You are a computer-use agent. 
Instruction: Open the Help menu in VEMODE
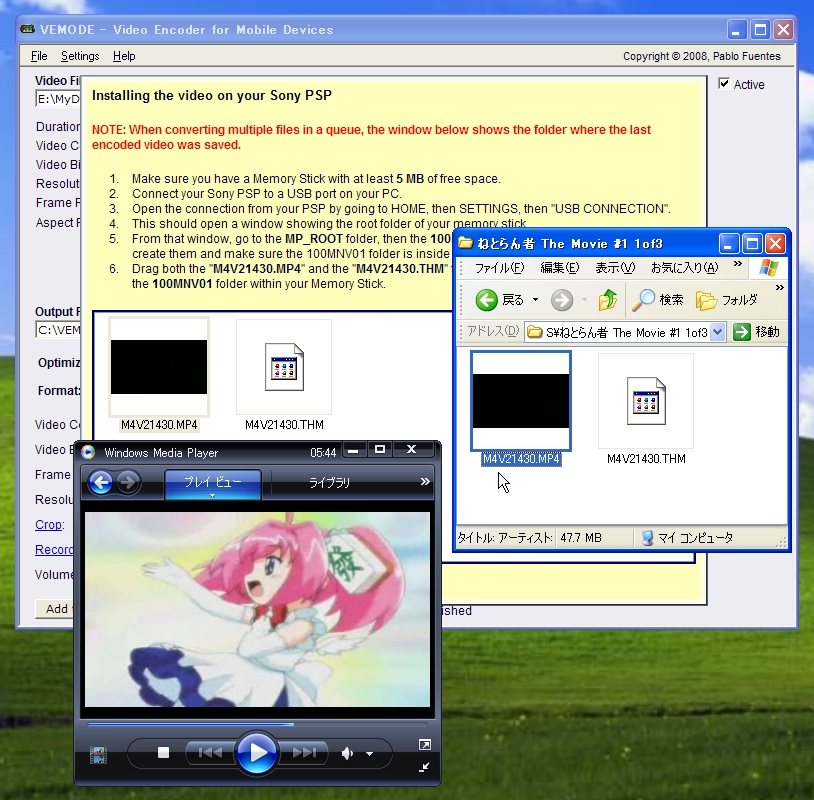pyautogui.click(x=124, y=56)
